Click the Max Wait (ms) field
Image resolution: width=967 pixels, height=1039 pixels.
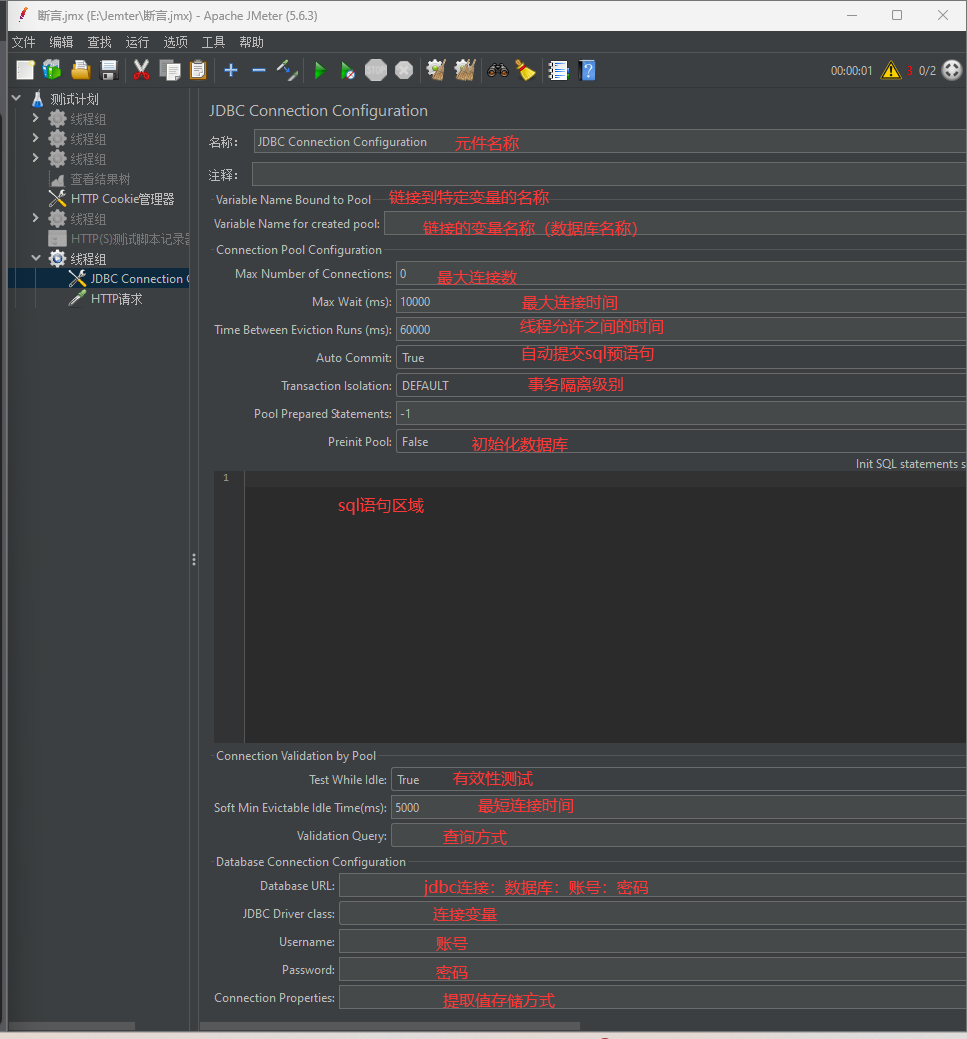(681, 301)
